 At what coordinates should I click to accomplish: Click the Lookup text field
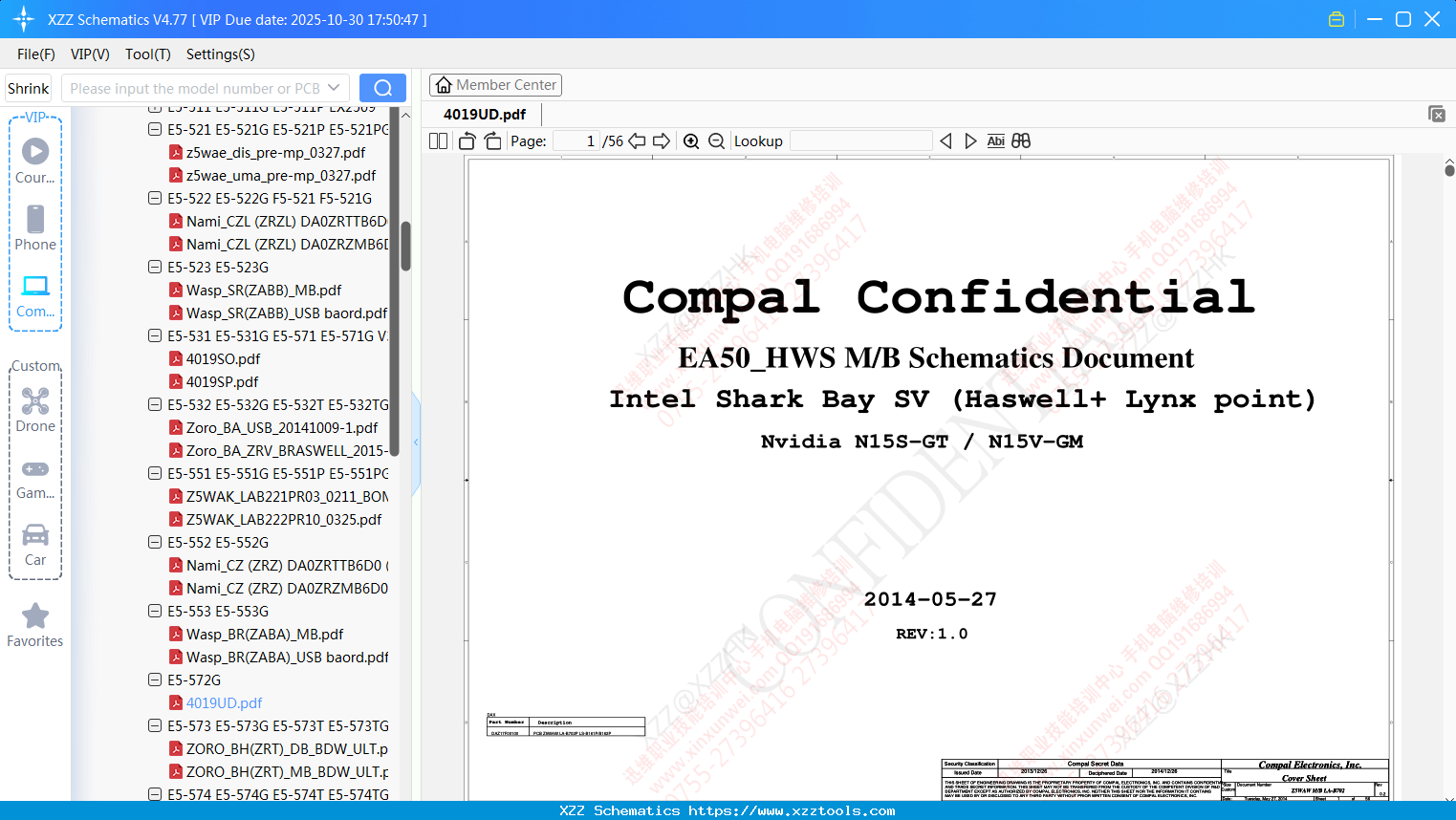(860, 141)
